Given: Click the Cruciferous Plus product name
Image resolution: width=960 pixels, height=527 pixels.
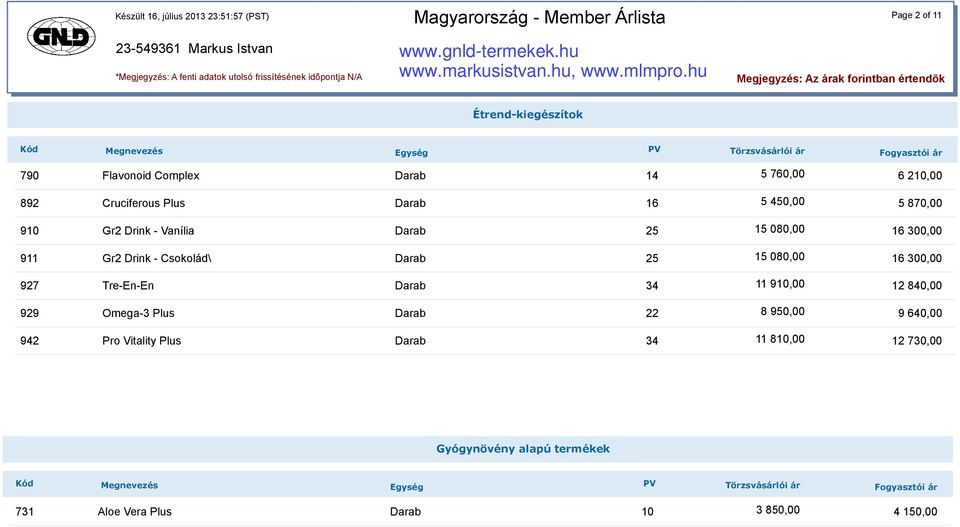Looking at the screenshot, I should [143, 203].
